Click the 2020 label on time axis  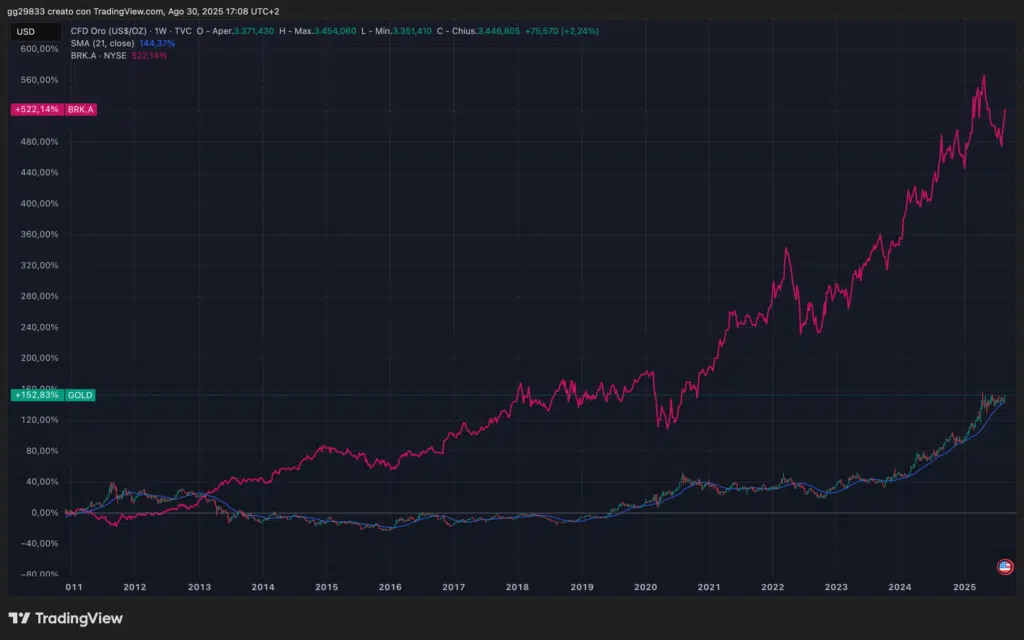[x=645, y=587]
